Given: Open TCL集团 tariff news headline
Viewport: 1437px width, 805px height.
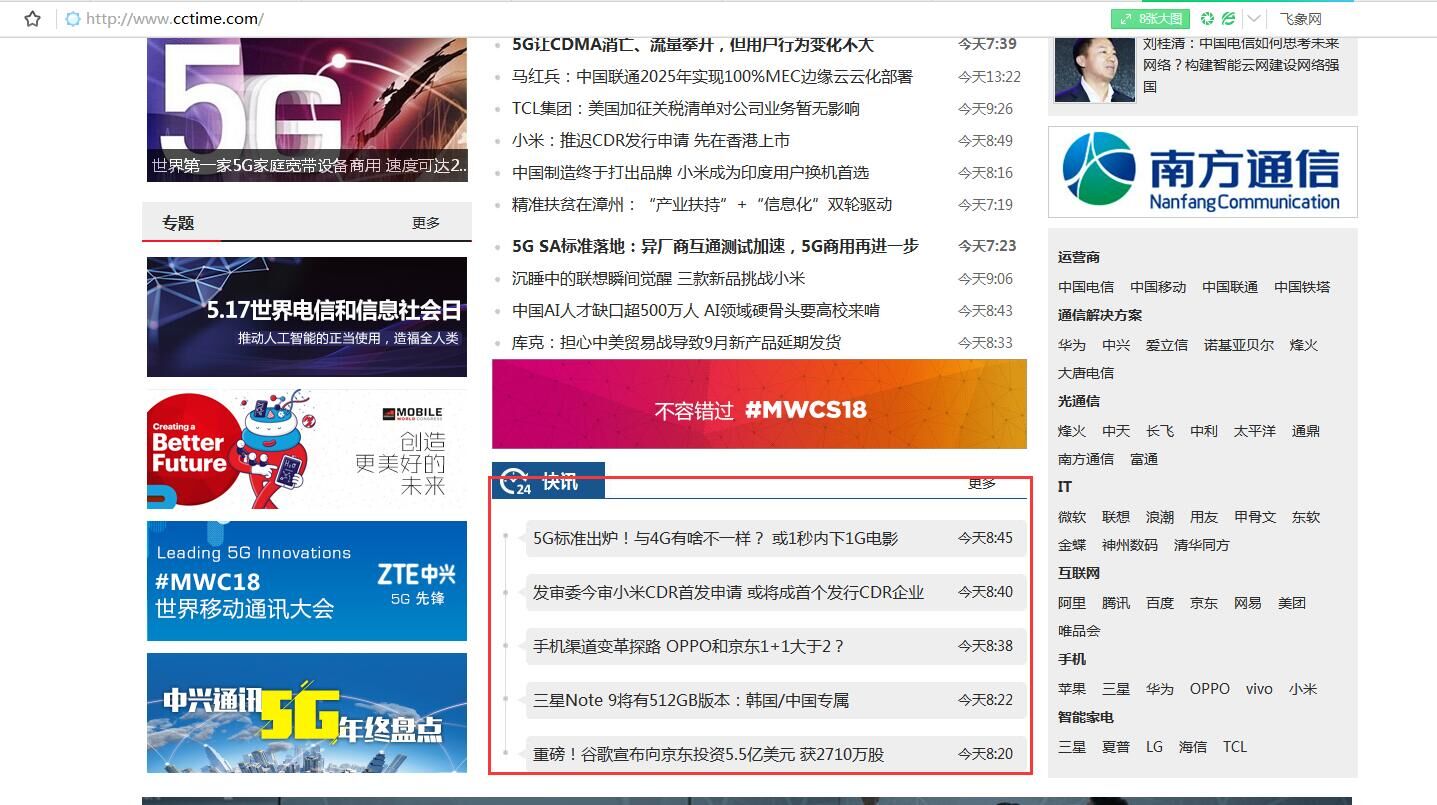Looking at the screenshot, I should [x=686, y=108].
